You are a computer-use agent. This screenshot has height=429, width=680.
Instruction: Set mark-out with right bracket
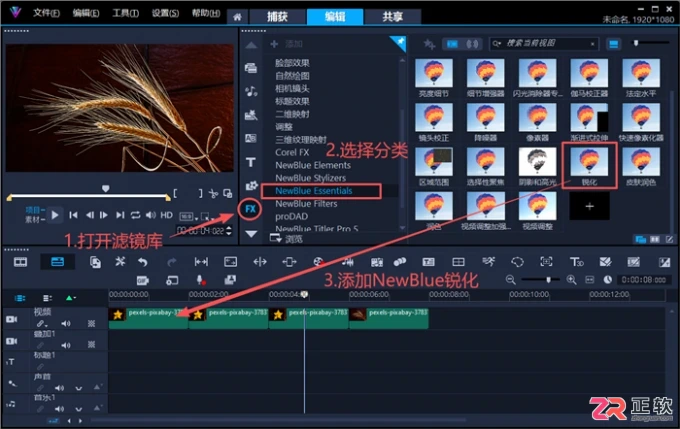coord(200,193)
